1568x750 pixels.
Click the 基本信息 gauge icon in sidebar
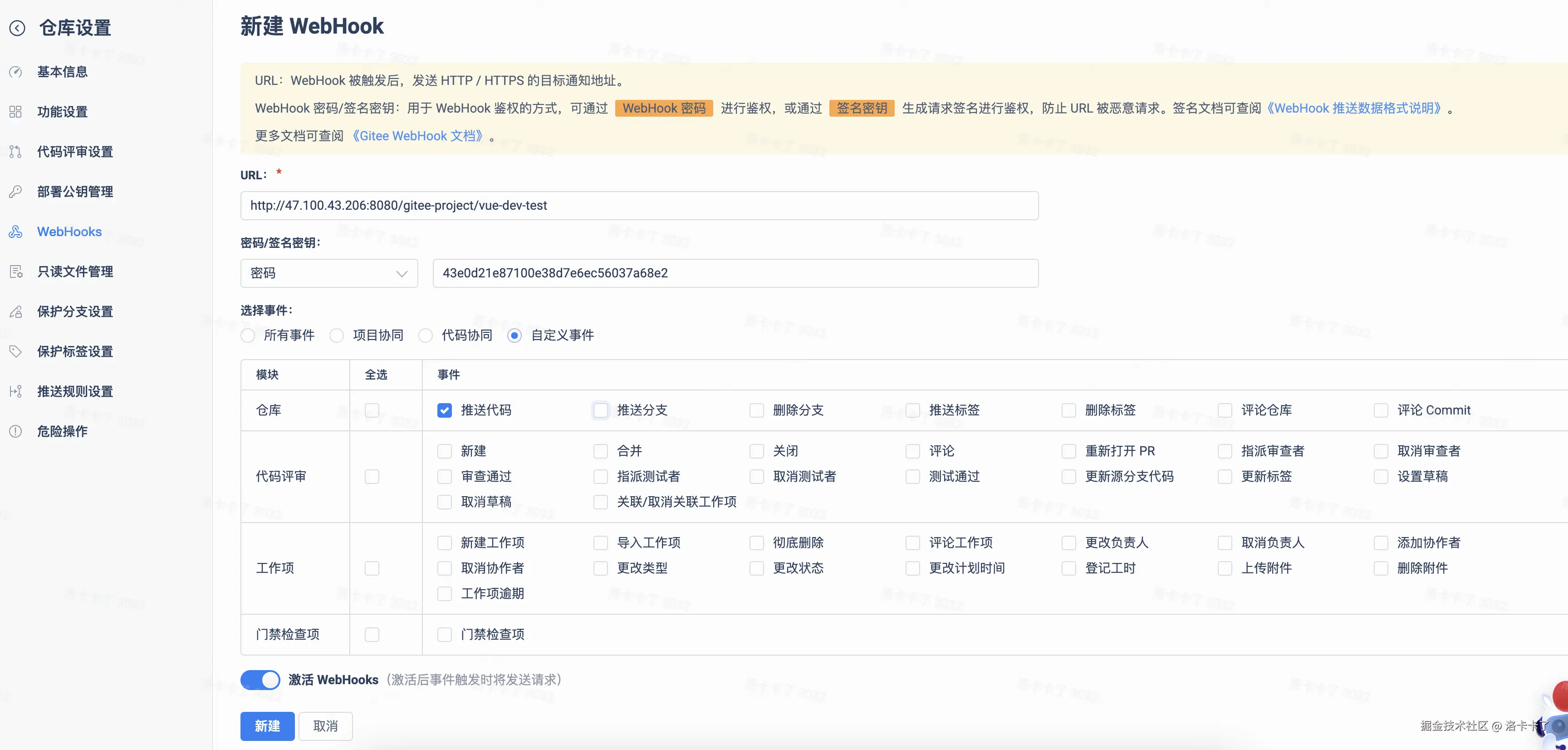(x=16, y=72)
